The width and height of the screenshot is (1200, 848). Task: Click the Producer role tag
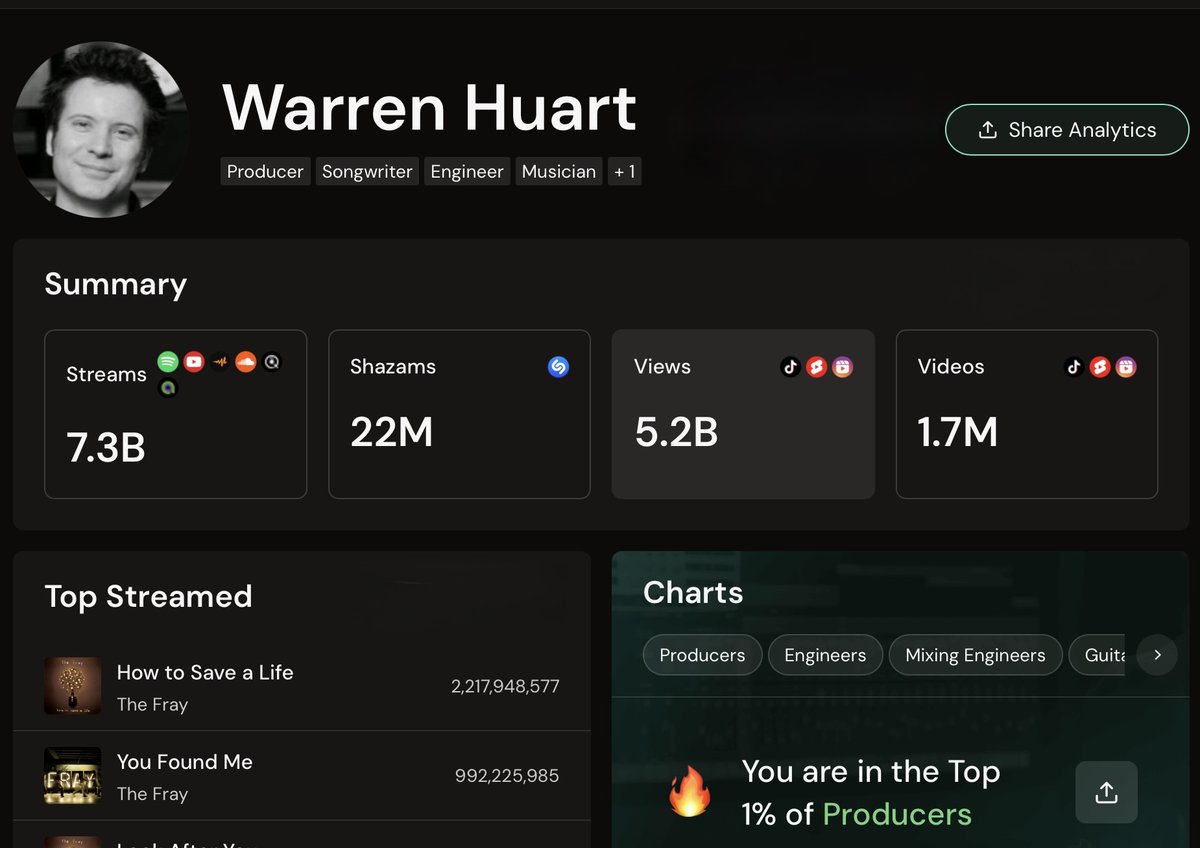click(x=265, y=172)
